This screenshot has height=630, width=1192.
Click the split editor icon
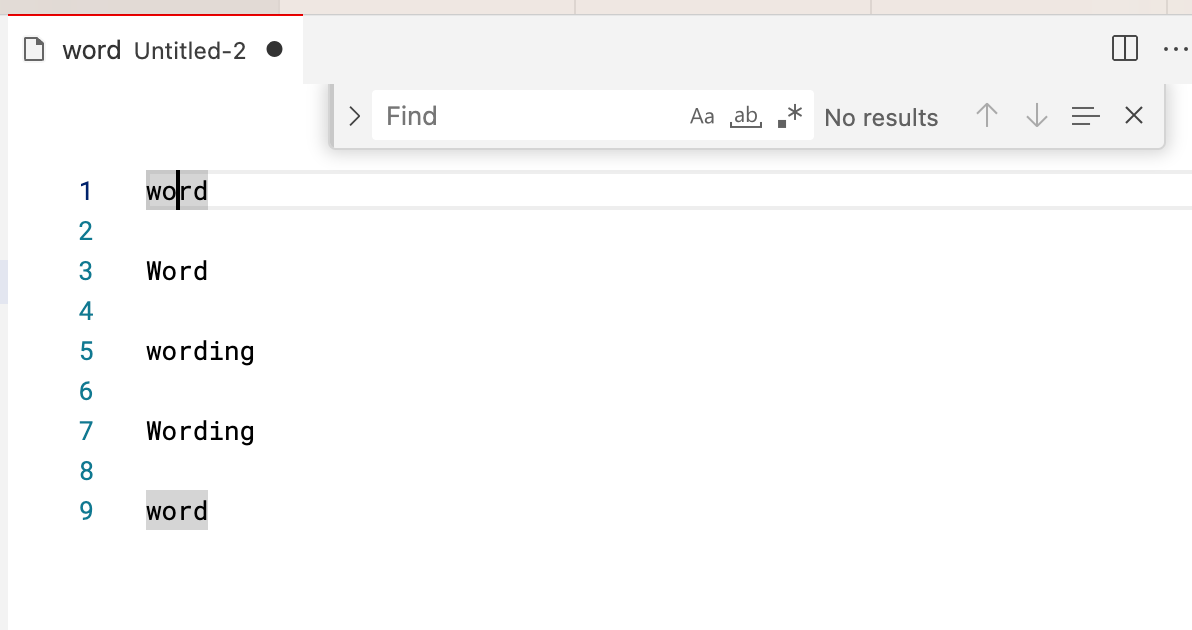(x=1125, y=48)
